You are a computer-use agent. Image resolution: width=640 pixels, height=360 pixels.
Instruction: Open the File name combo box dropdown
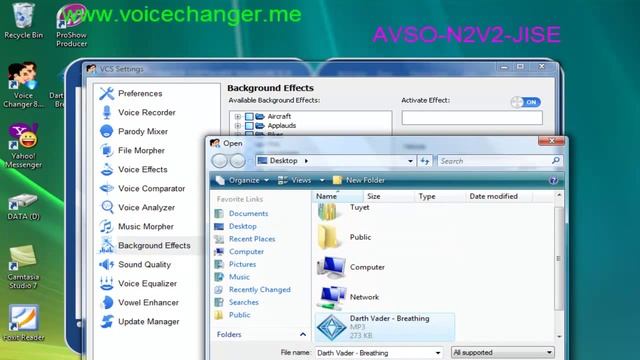pos(438,353)
